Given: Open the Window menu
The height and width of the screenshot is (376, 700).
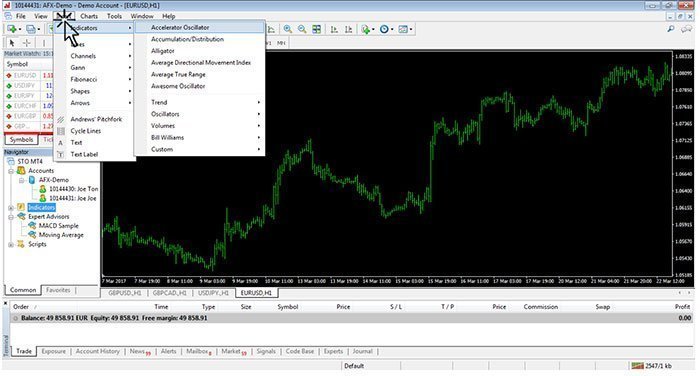Looking at the screenshot, I should (x=142, y=16).
